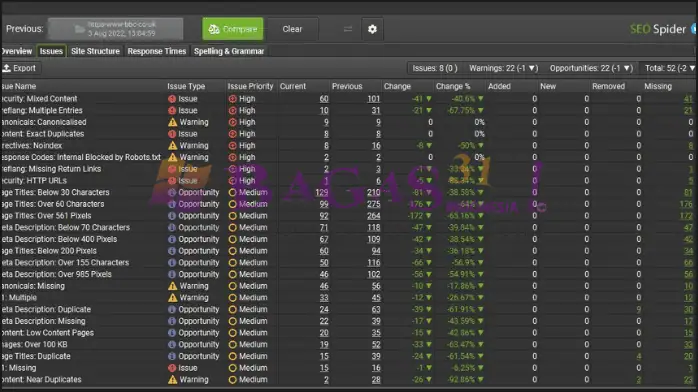Sort by the Change % column header
This screenshot has width=698, height=392.
pos(453,86)
